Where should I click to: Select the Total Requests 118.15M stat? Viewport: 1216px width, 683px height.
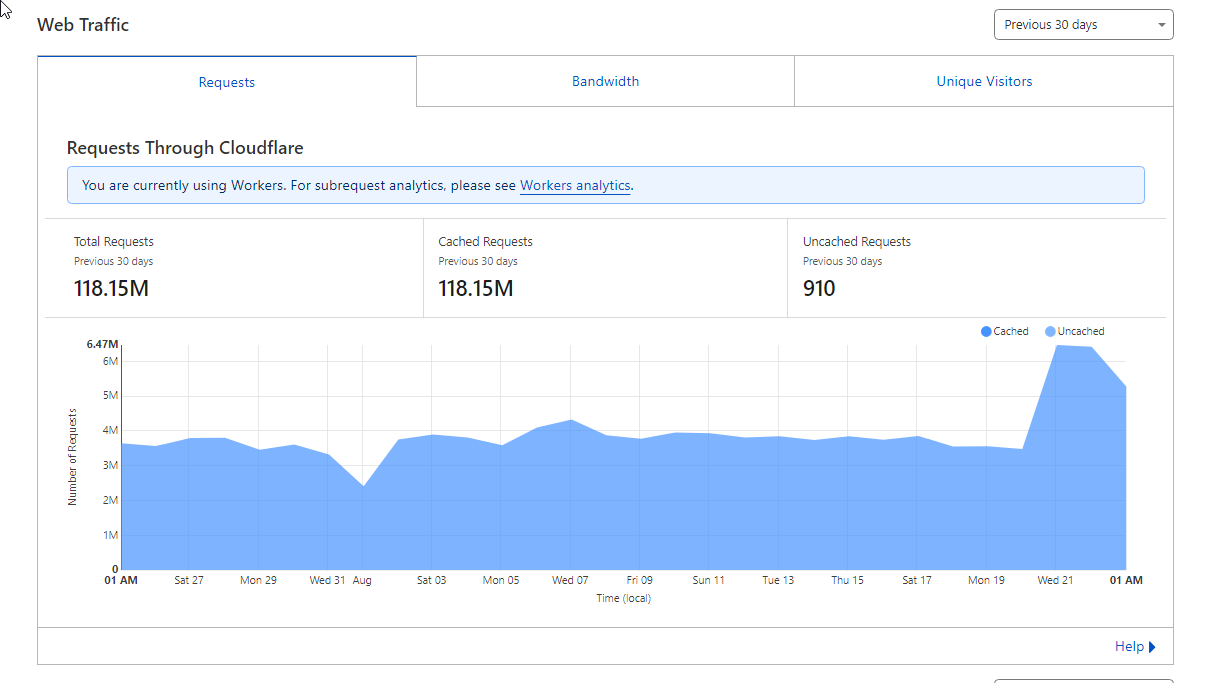113,289
